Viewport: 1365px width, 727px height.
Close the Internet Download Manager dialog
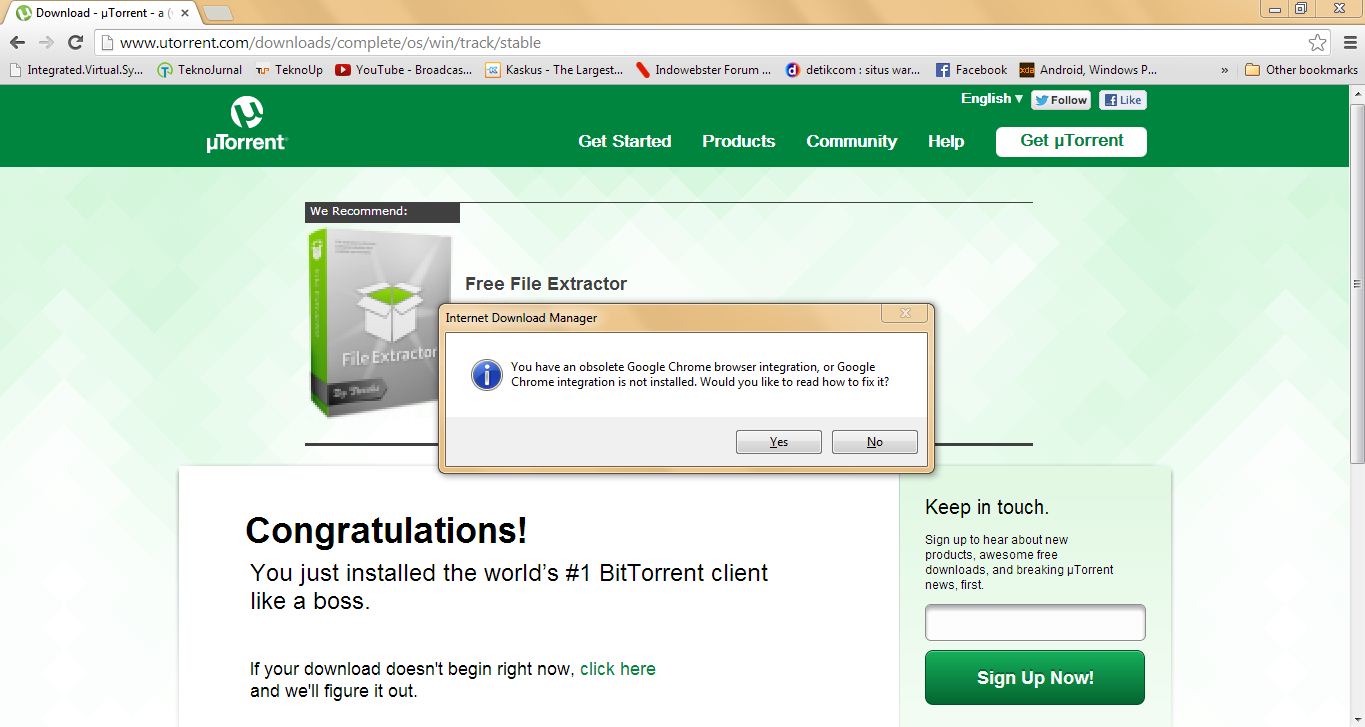905,314
